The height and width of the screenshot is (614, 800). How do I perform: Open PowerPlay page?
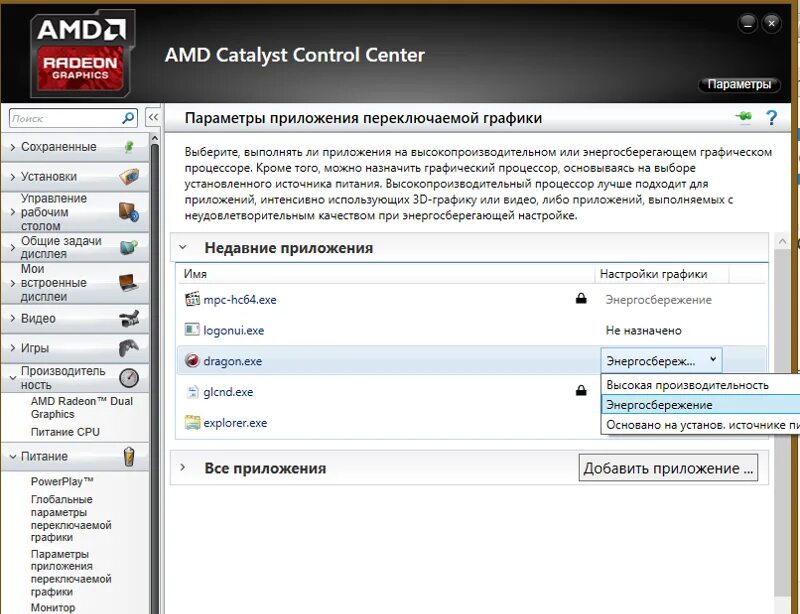(62, 481)
